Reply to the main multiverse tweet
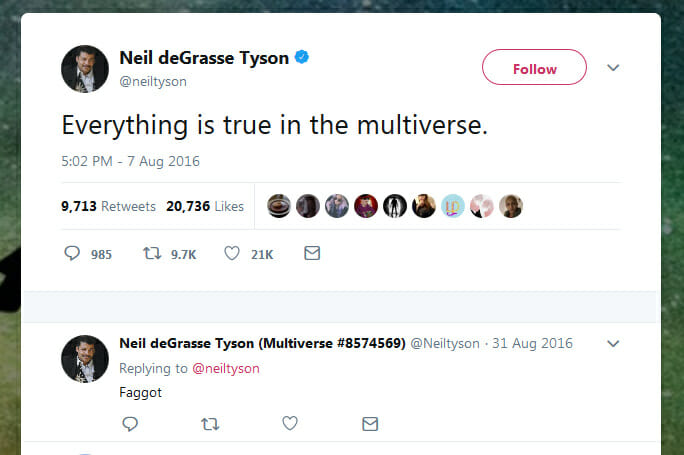Image resolution: width=684 pixels, height=455 pixels. [72, 254]
